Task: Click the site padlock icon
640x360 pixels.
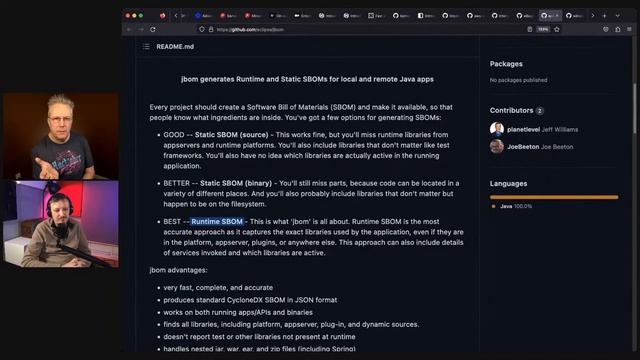Action: click(211, 29)
